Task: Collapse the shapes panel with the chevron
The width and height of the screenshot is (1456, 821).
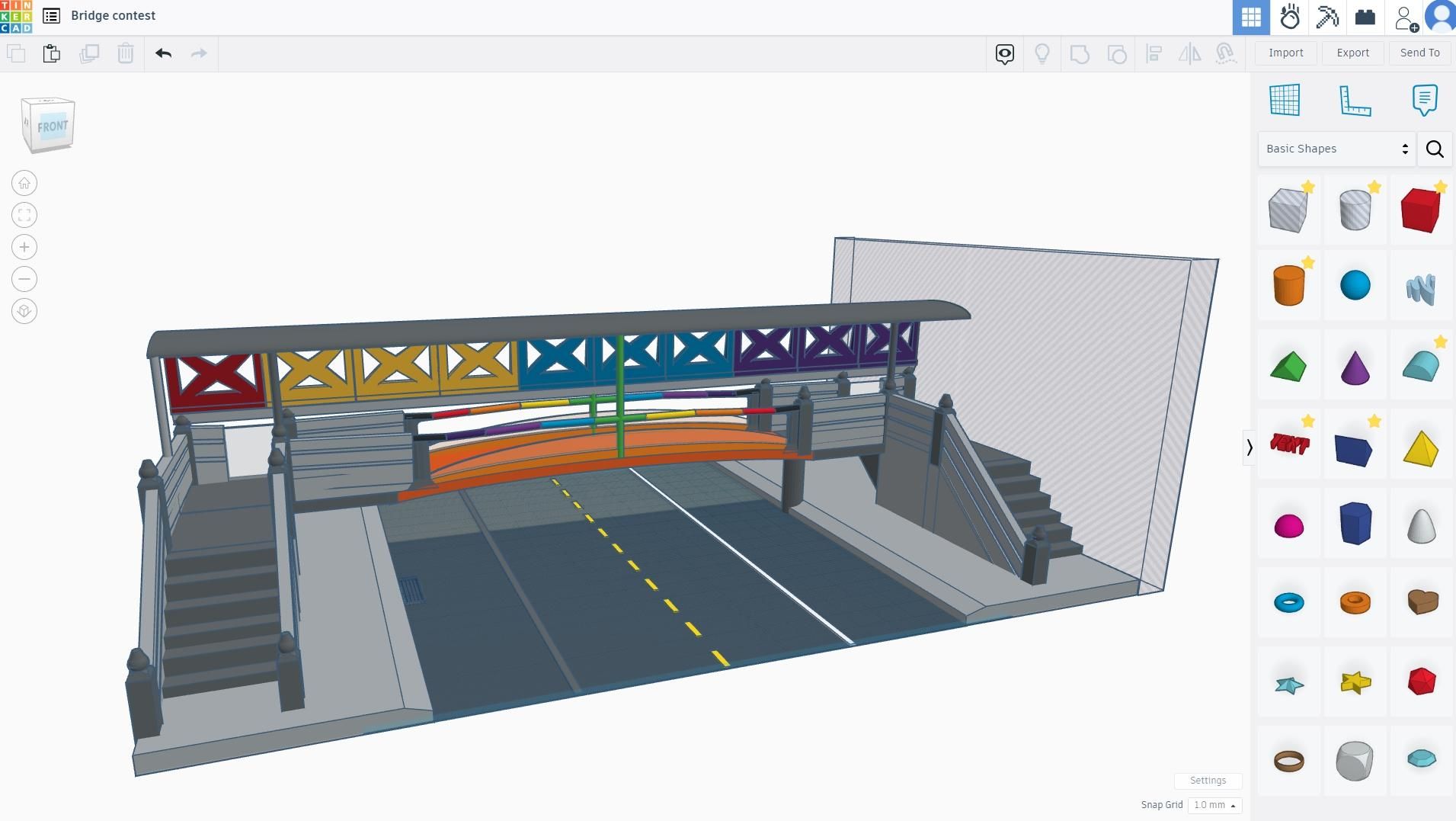Action: pos(1250,447)
